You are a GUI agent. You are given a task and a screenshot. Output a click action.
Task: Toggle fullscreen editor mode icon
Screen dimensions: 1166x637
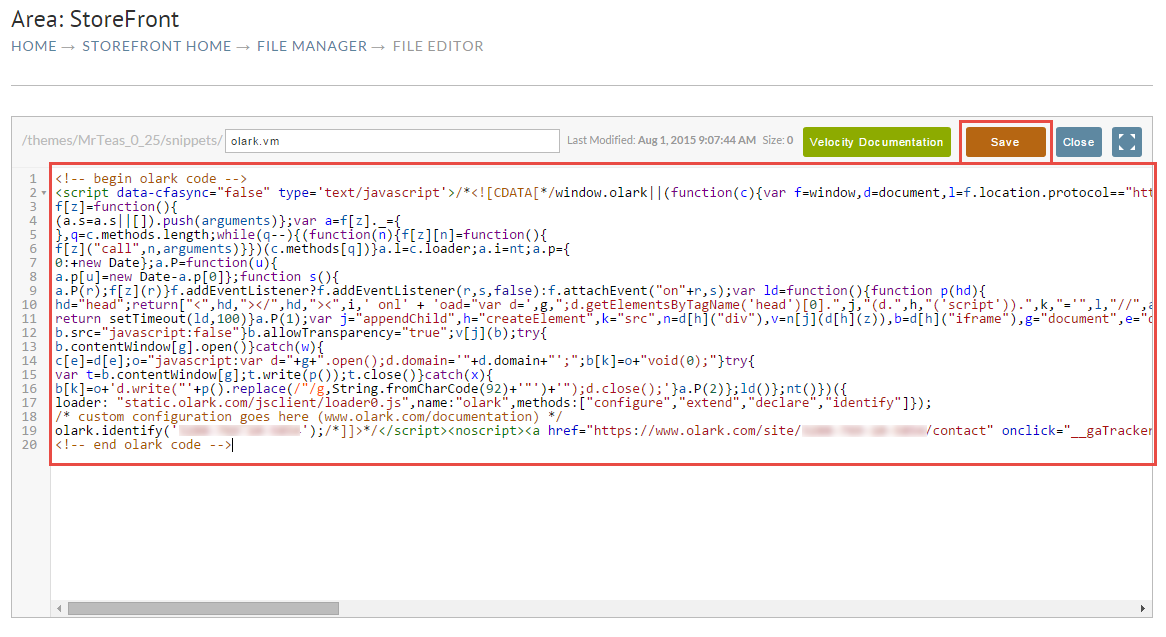1127,142
